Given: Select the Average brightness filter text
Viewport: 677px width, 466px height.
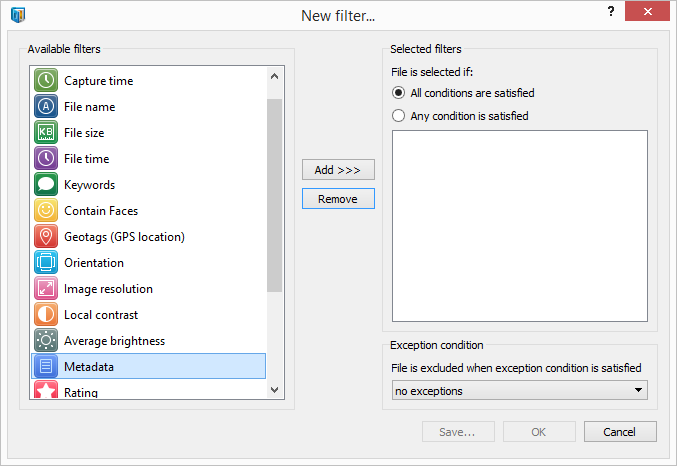Looking at the screenshot, I should (114, 341).
